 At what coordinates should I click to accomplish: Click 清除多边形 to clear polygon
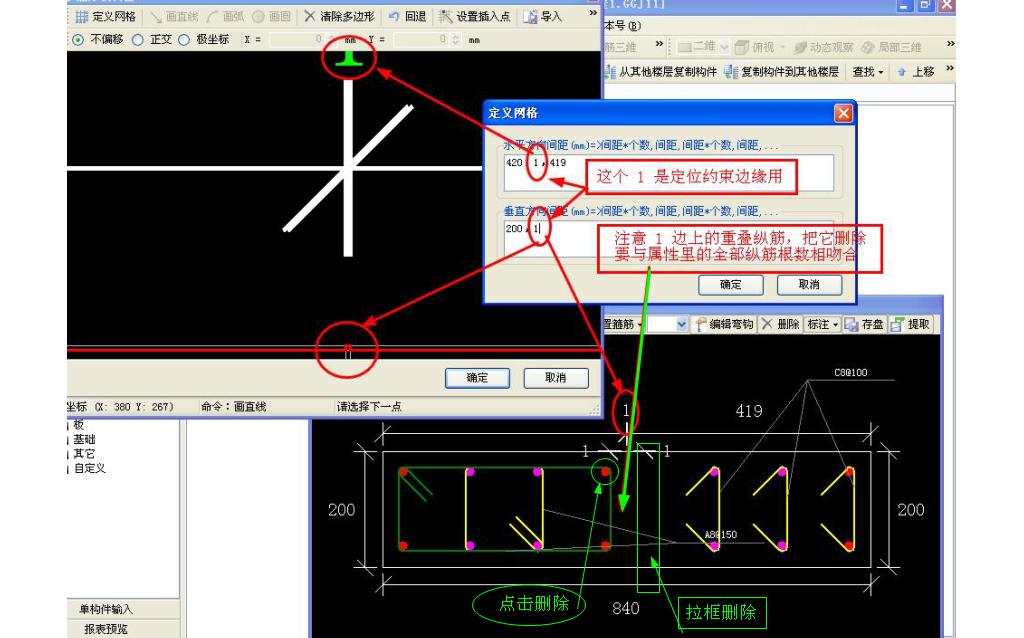coord(340,16)
